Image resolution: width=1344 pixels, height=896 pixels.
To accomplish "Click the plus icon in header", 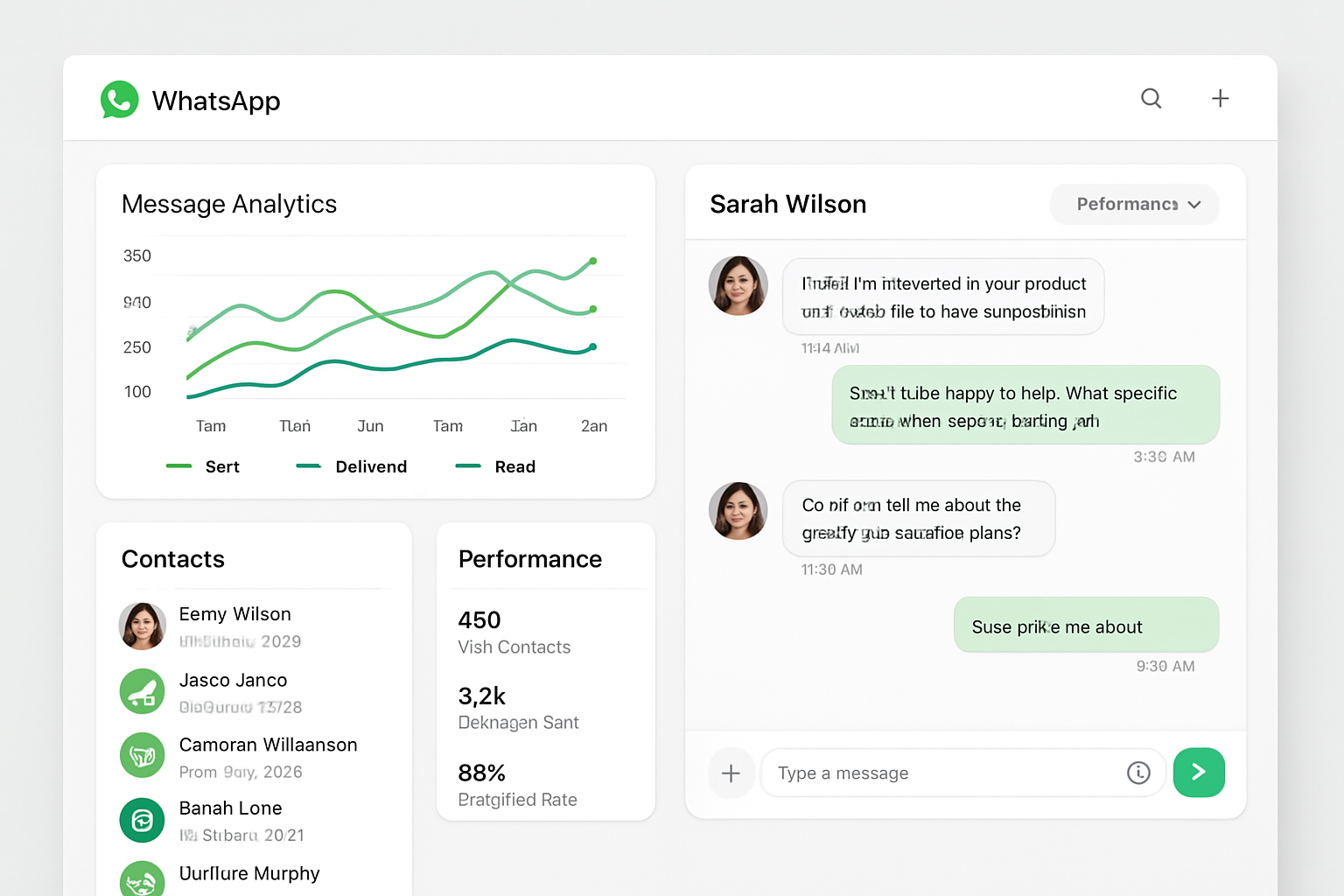I will tap(1220, 98).
